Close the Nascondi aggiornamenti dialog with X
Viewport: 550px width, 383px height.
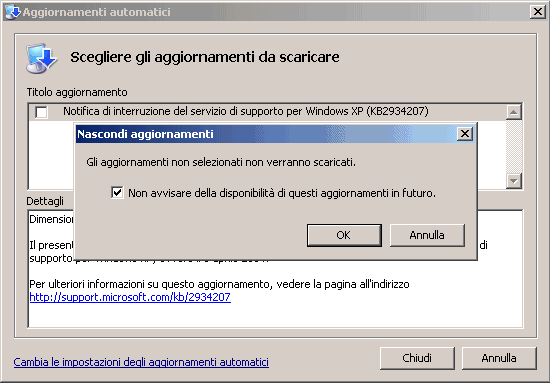(465, 134)
